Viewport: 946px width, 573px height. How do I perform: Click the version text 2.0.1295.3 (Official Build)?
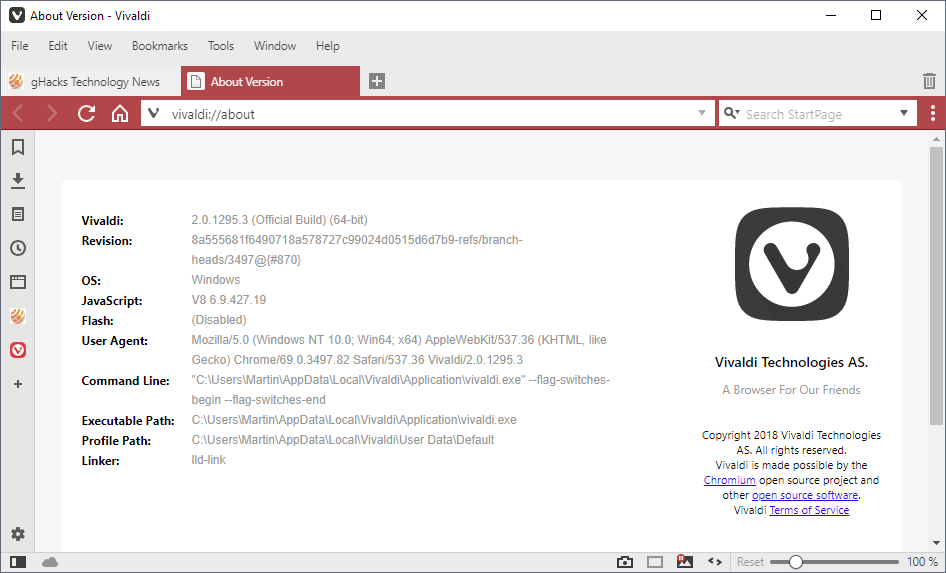click(279, 220)
